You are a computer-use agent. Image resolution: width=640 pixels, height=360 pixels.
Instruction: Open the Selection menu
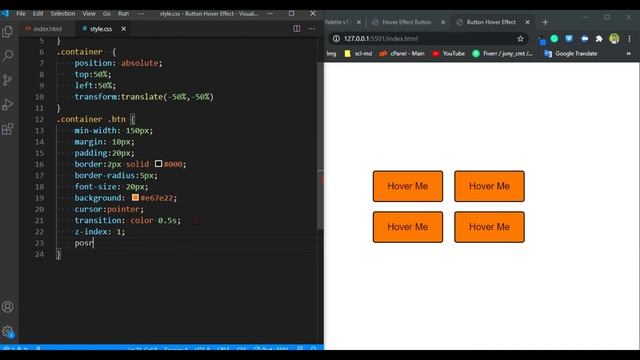pyautogui.click(x=63, y=13)
